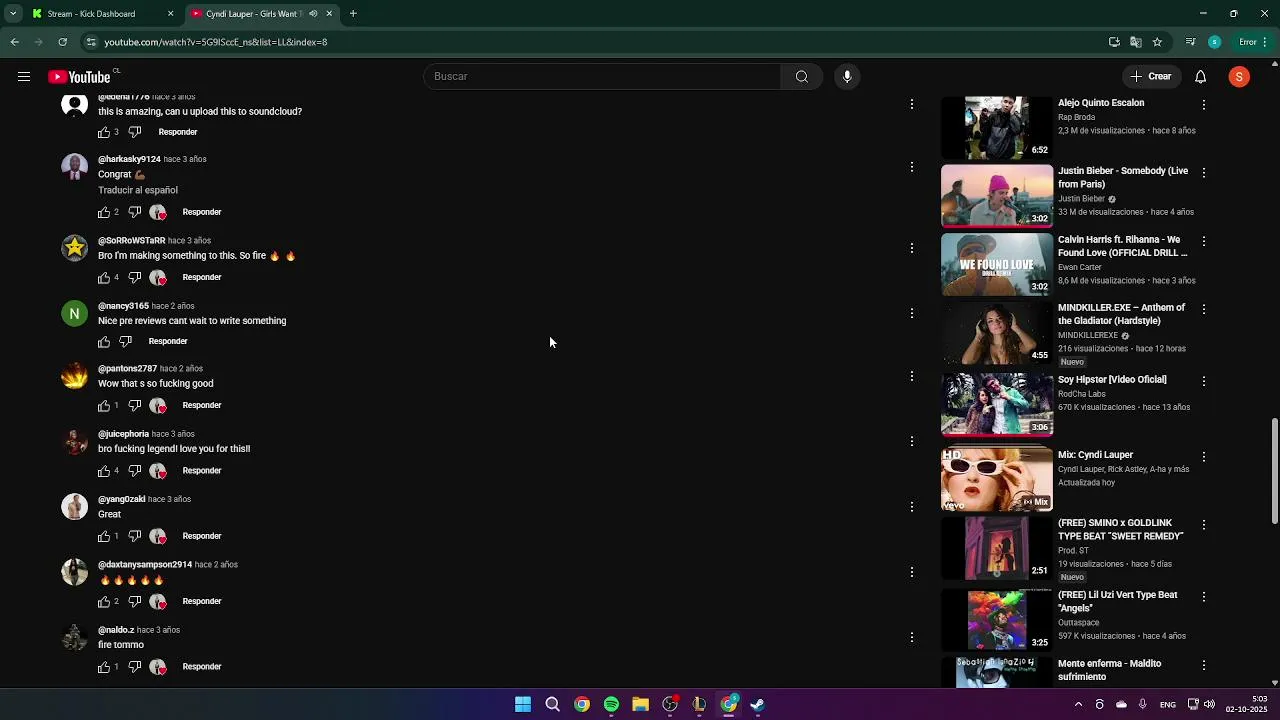
Task: Open options menu for Soy Hipster video
Action: click(1203, 381)
